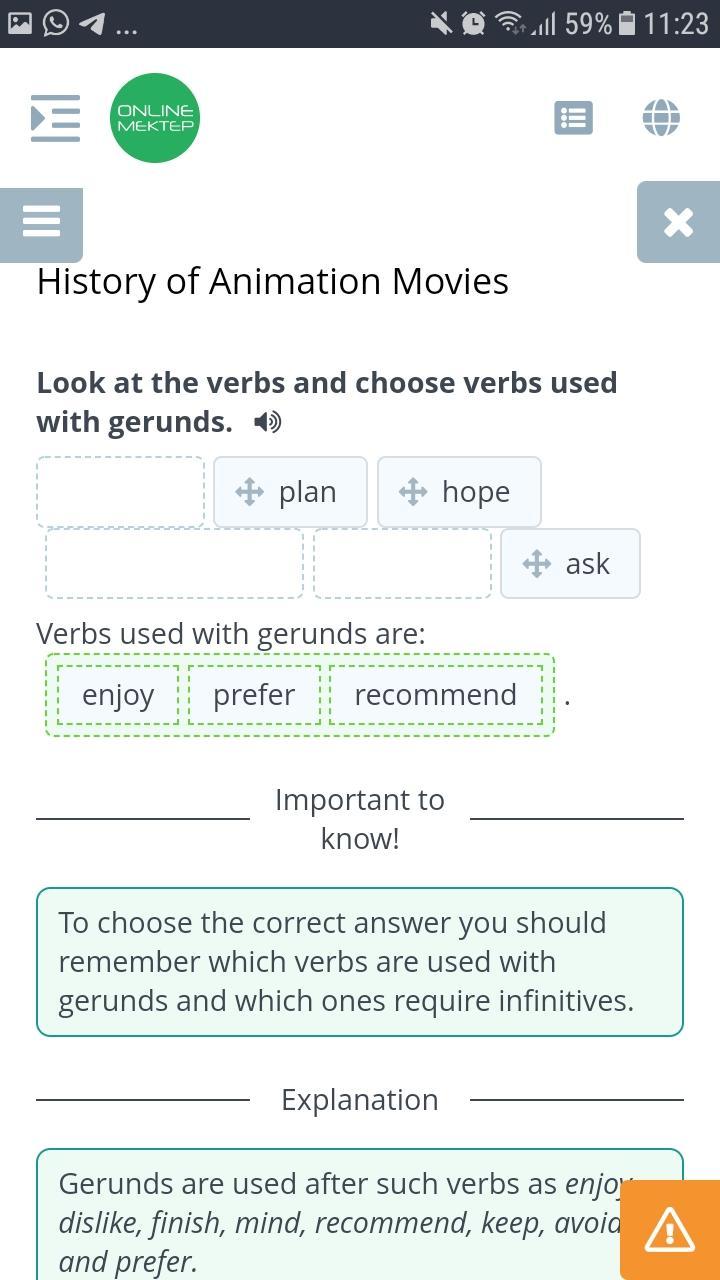The image size is (720, 1280).
Task: Open the sidebar collapse menu icon
Action: point(55,118)
